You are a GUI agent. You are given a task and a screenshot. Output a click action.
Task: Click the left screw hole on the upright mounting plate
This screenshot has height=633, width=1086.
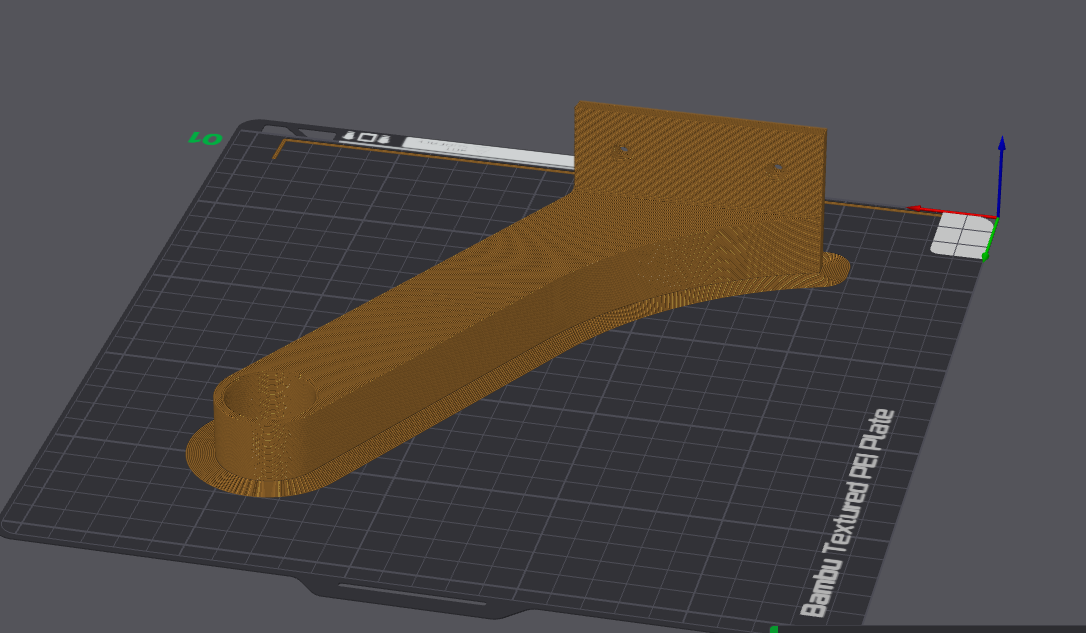pyautogui.click(x=623, y=150)
